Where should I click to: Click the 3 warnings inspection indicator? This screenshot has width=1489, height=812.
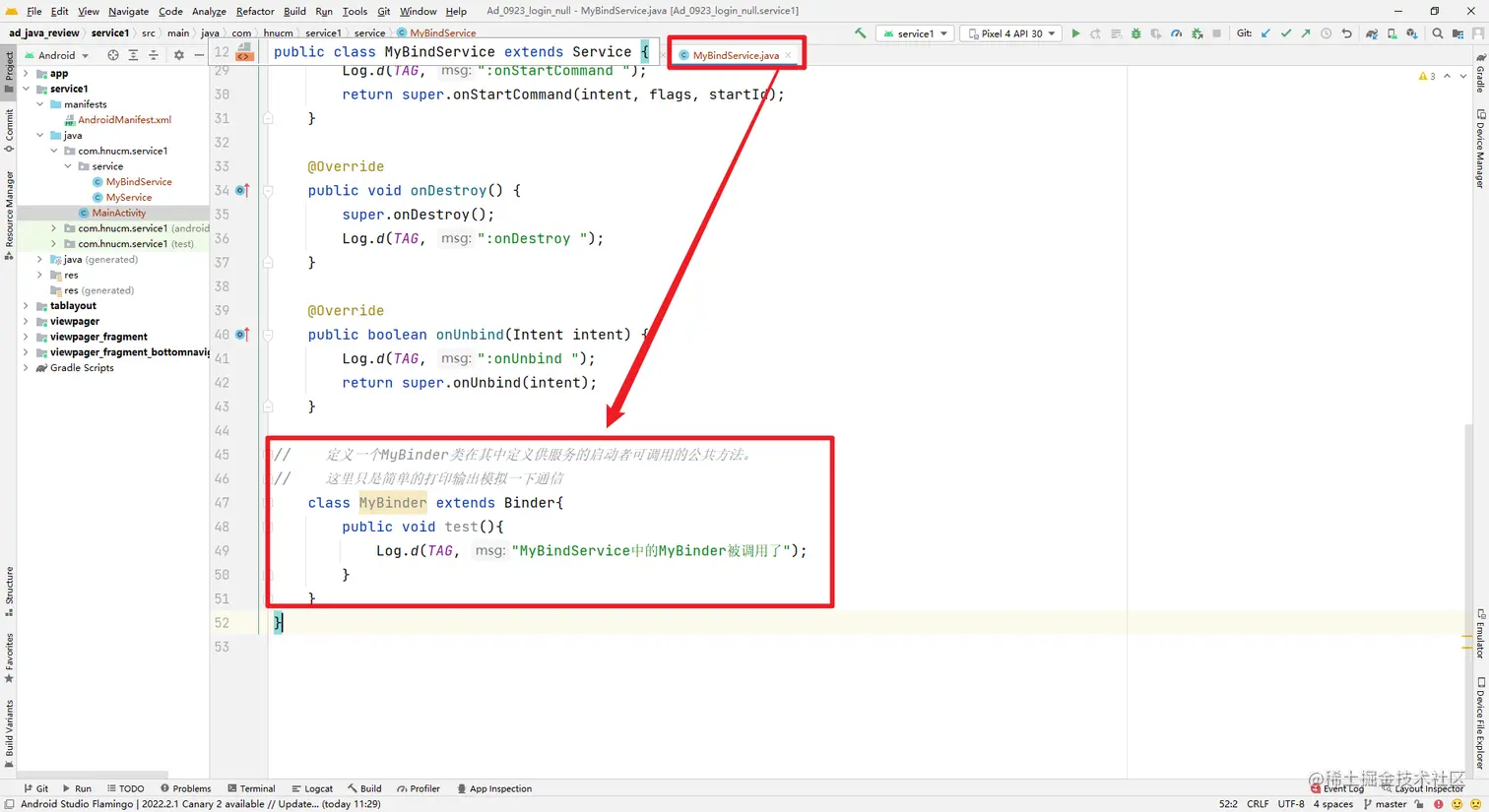tap(1427, 76)
